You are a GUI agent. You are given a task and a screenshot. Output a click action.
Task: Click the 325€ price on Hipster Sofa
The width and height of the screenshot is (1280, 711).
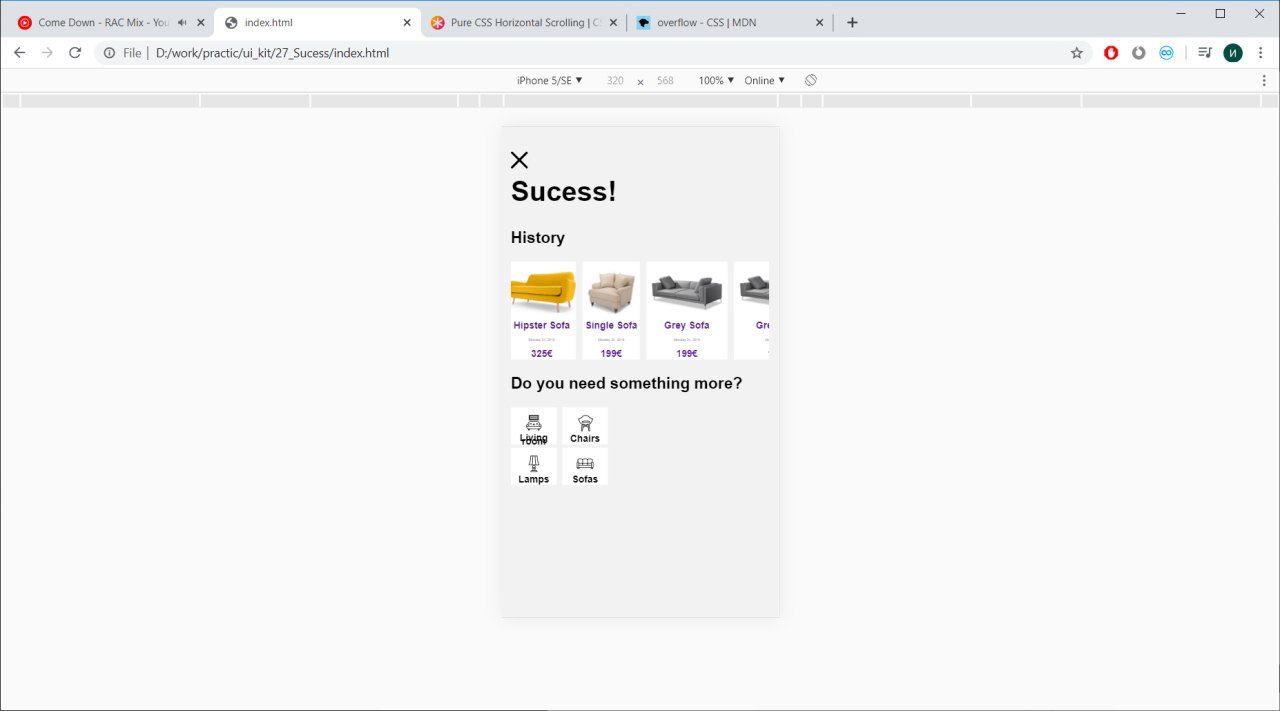[x=542, y=353]
